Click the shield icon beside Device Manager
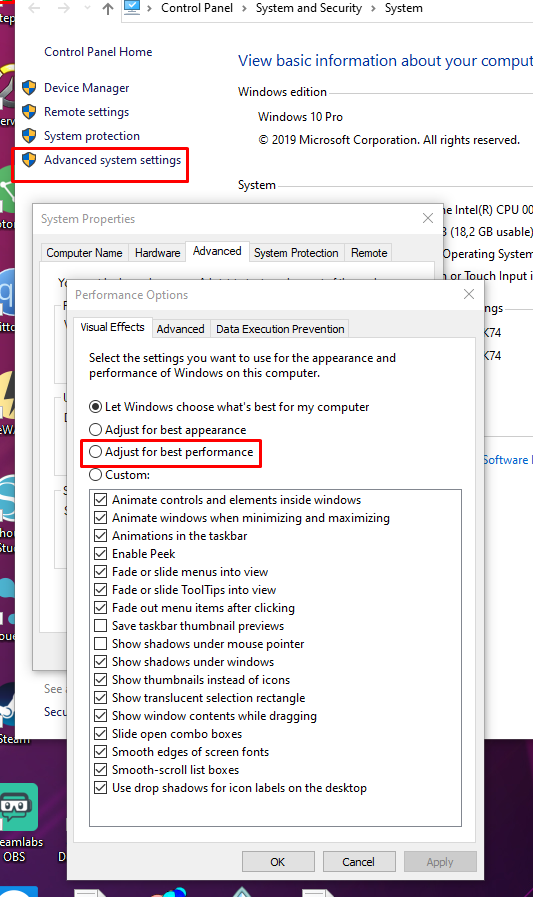This screenshot has width=533, height=897. tap(29, 88)
